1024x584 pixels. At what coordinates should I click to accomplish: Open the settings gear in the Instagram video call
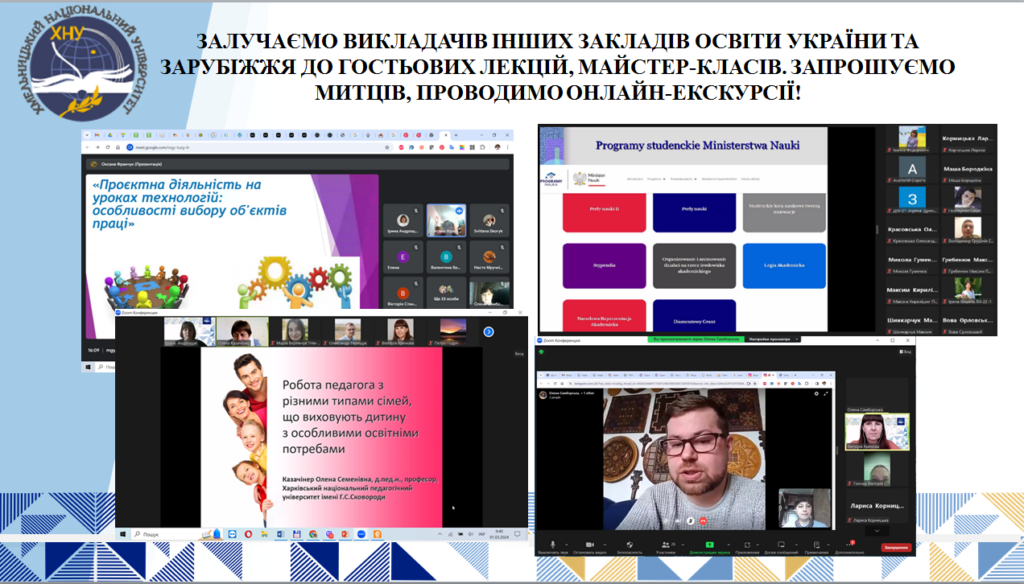(816, 394)
